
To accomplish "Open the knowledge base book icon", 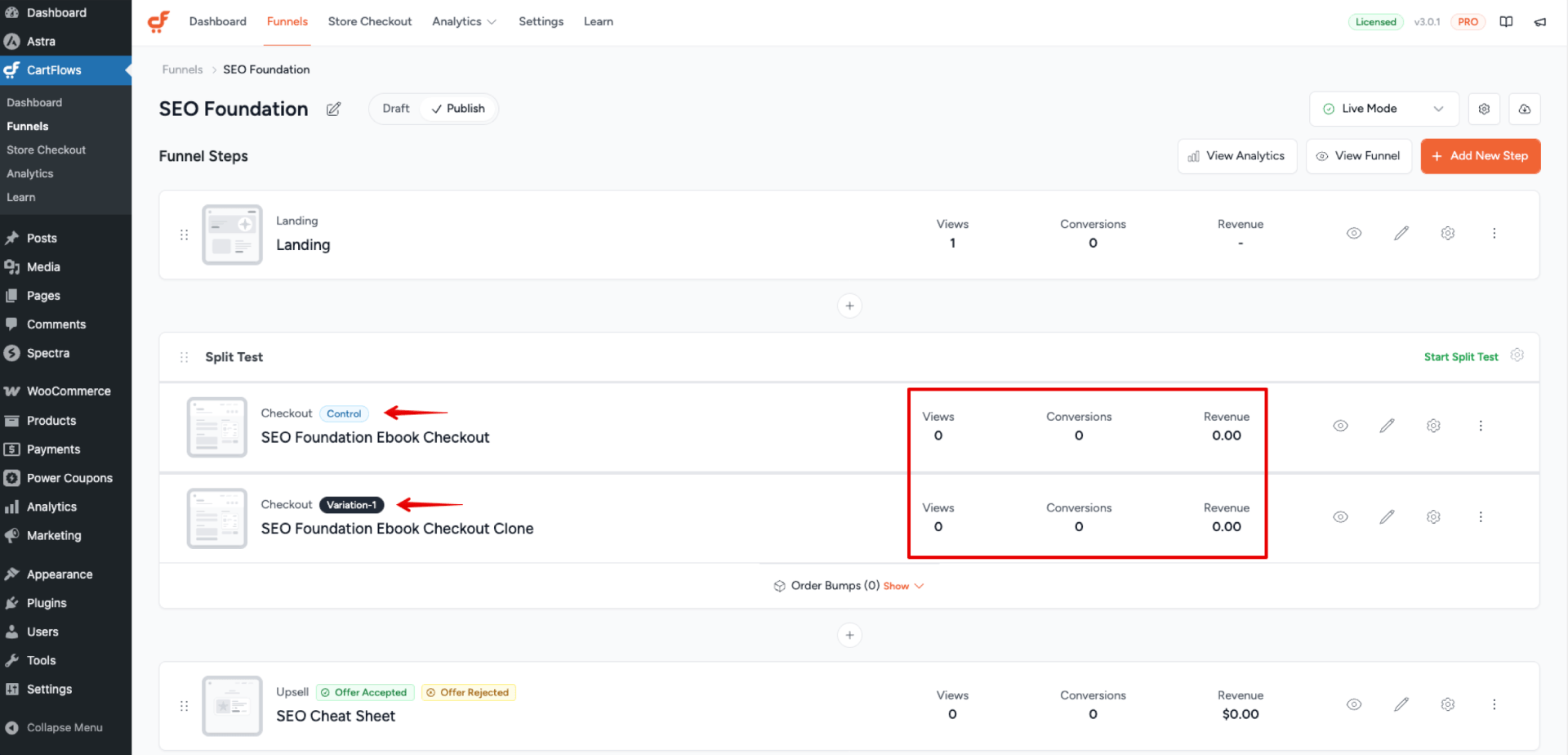I will 1506,22.
